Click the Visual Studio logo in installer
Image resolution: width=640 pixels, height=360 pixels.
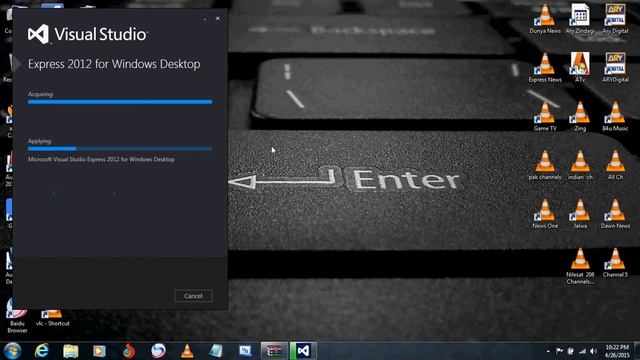[87, 34]
